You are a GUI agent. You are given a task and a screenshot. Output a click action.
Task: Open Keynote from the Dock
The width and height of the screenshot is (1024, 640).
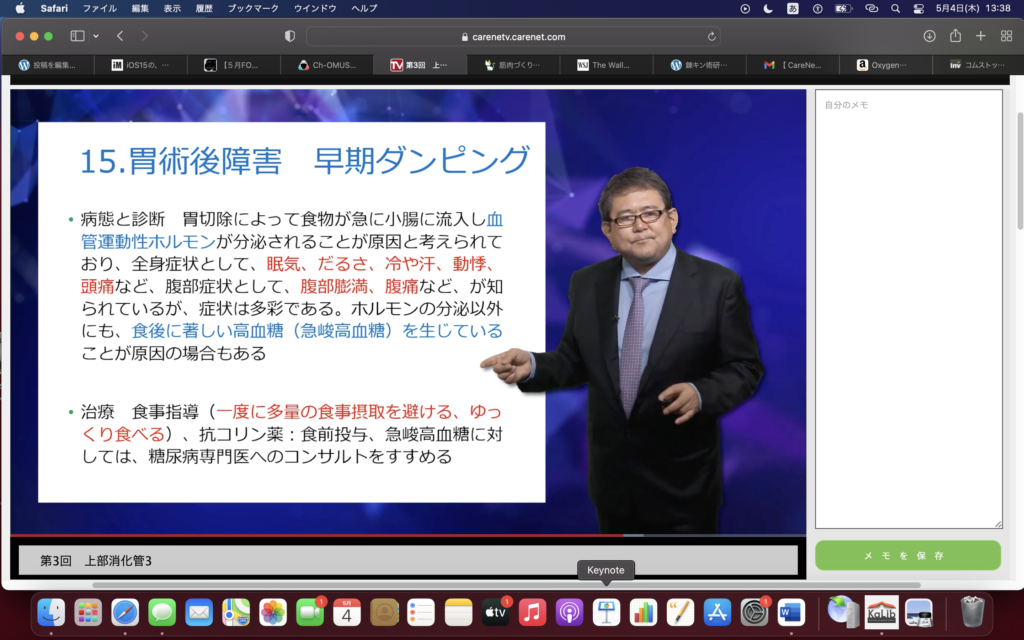click(606, 612)
